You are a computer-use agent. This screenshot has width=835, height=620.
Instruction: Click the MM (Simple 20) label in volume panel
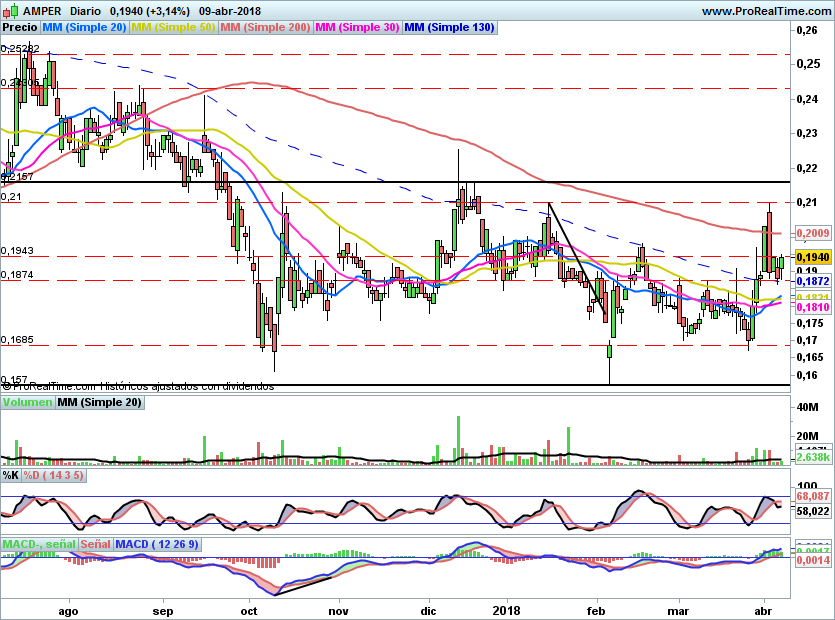click(x=100, y=403)
